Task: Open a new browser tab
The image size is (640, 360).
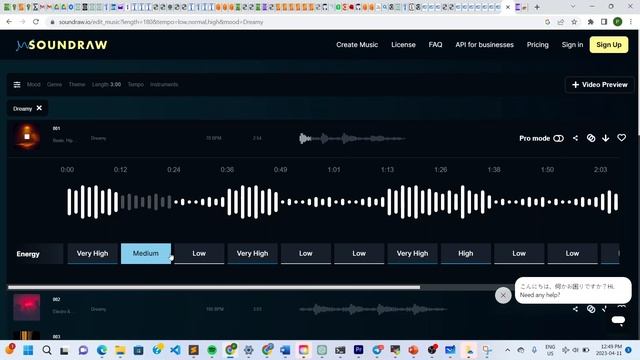Action: click(537, 7)
